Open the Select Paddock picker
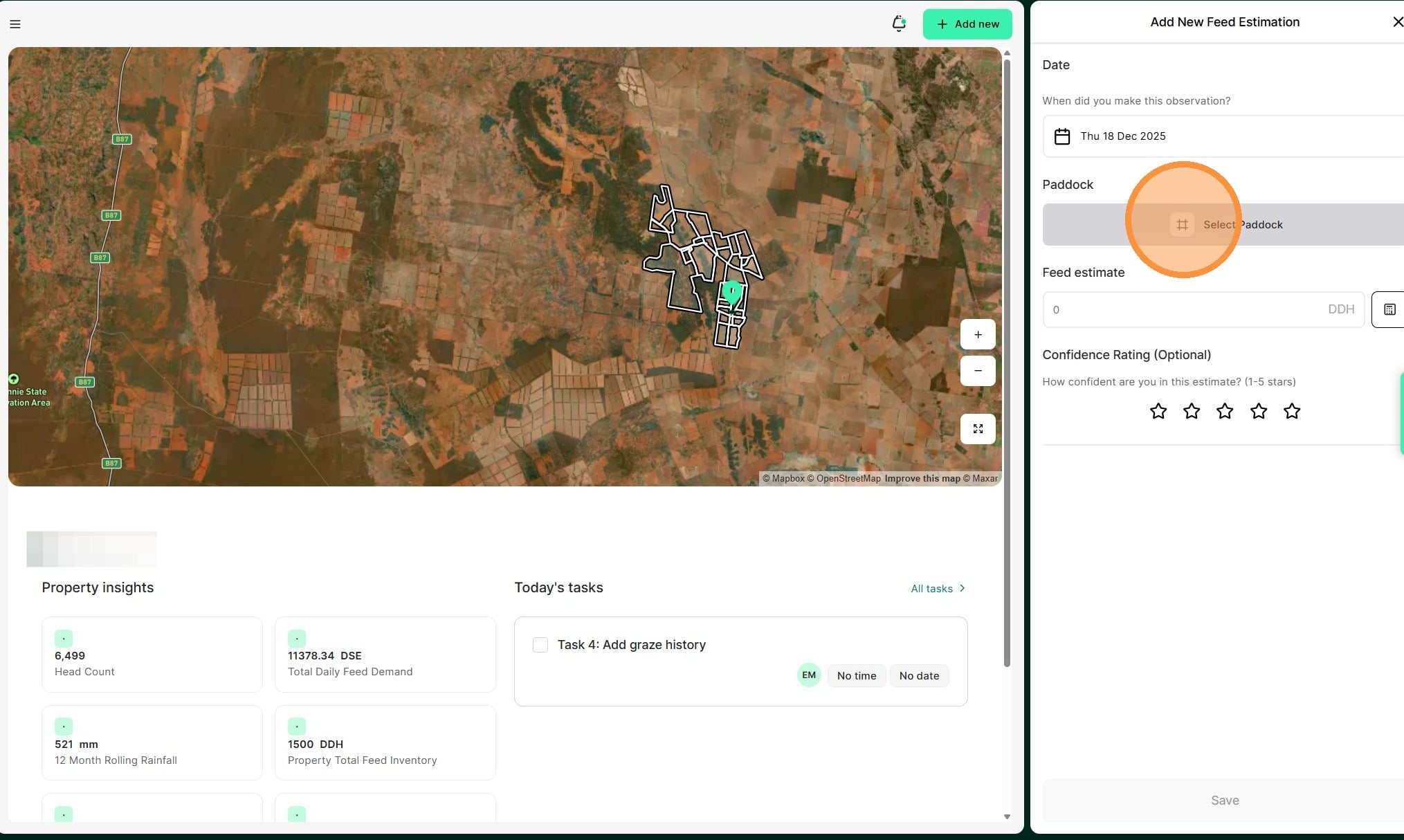This screenshot has width=1404, height=840. pyautogui.click(x=1225, y=225)
